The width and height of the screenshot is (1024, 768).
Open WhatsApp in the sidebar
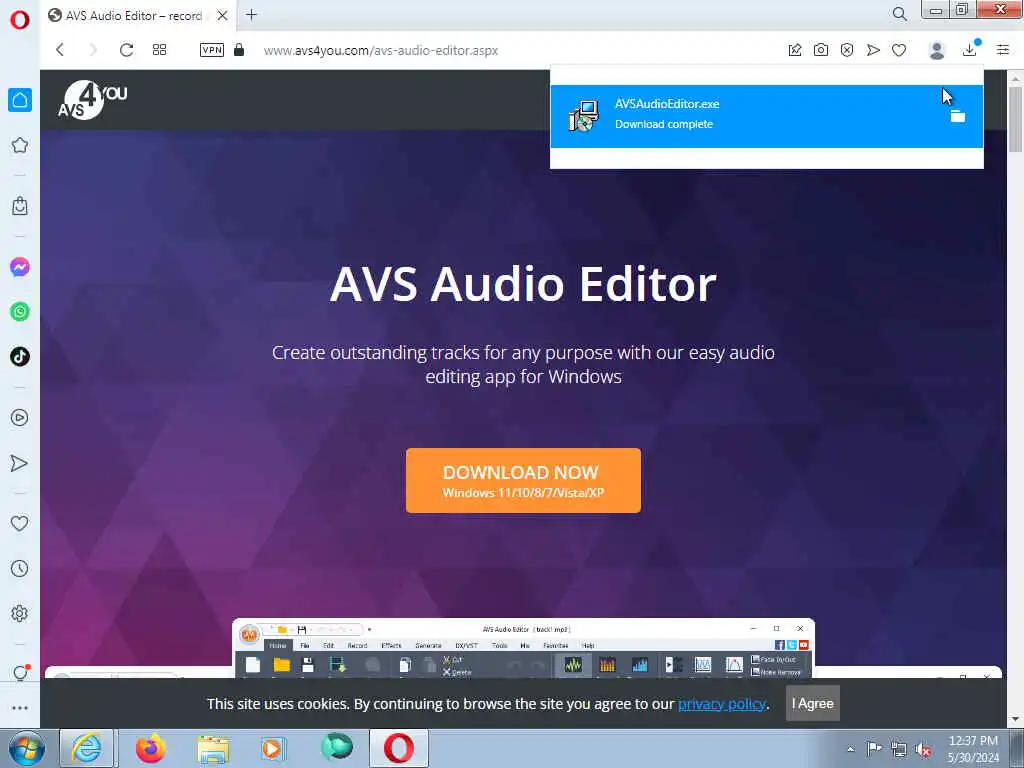click(20, 312)
